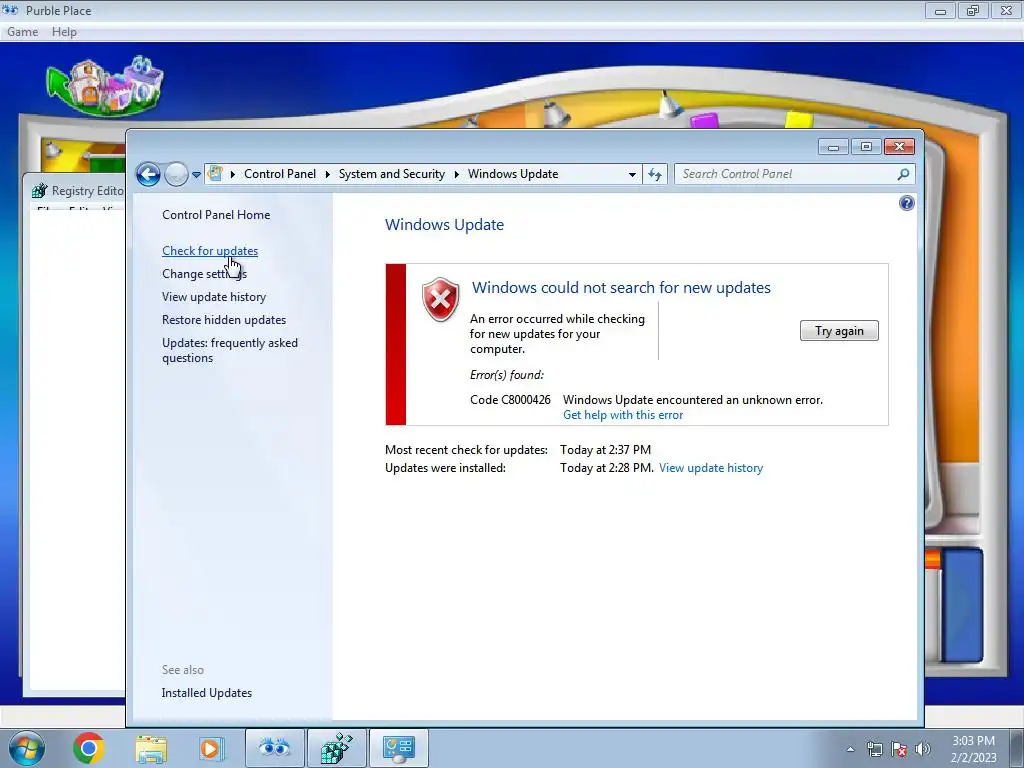This screenshot has width=1024, height=768.
Task: Open Updates: frequently asked questions
Action: [x=230, y=350]
